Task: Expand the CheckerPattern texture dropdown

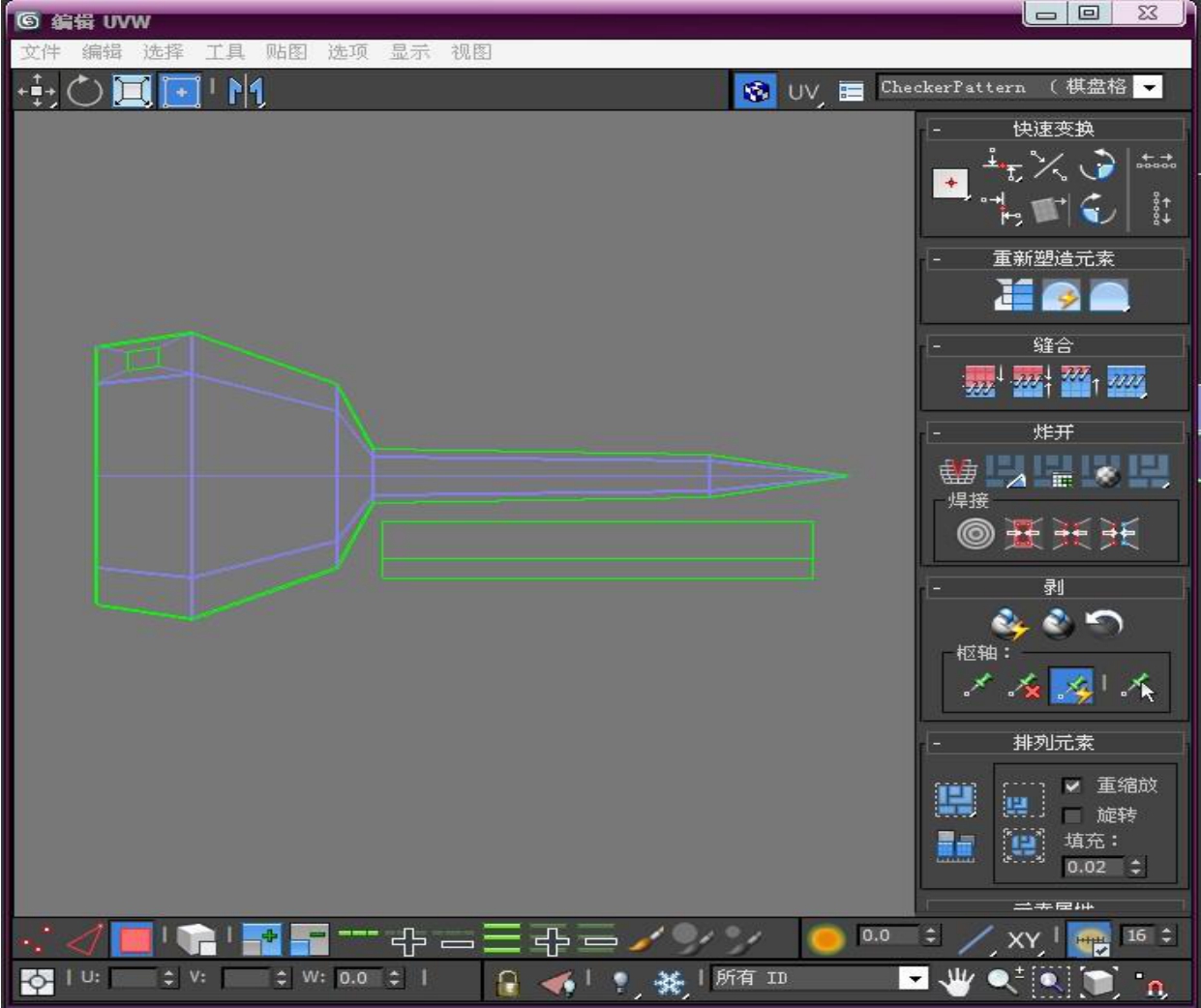Action: [1148, 87]
